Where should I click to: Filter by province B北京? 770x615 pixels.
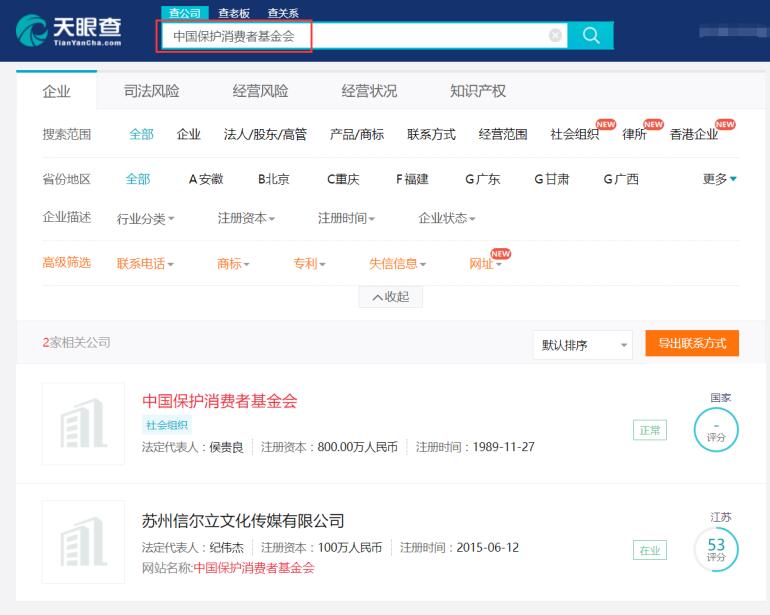[274, 179]
